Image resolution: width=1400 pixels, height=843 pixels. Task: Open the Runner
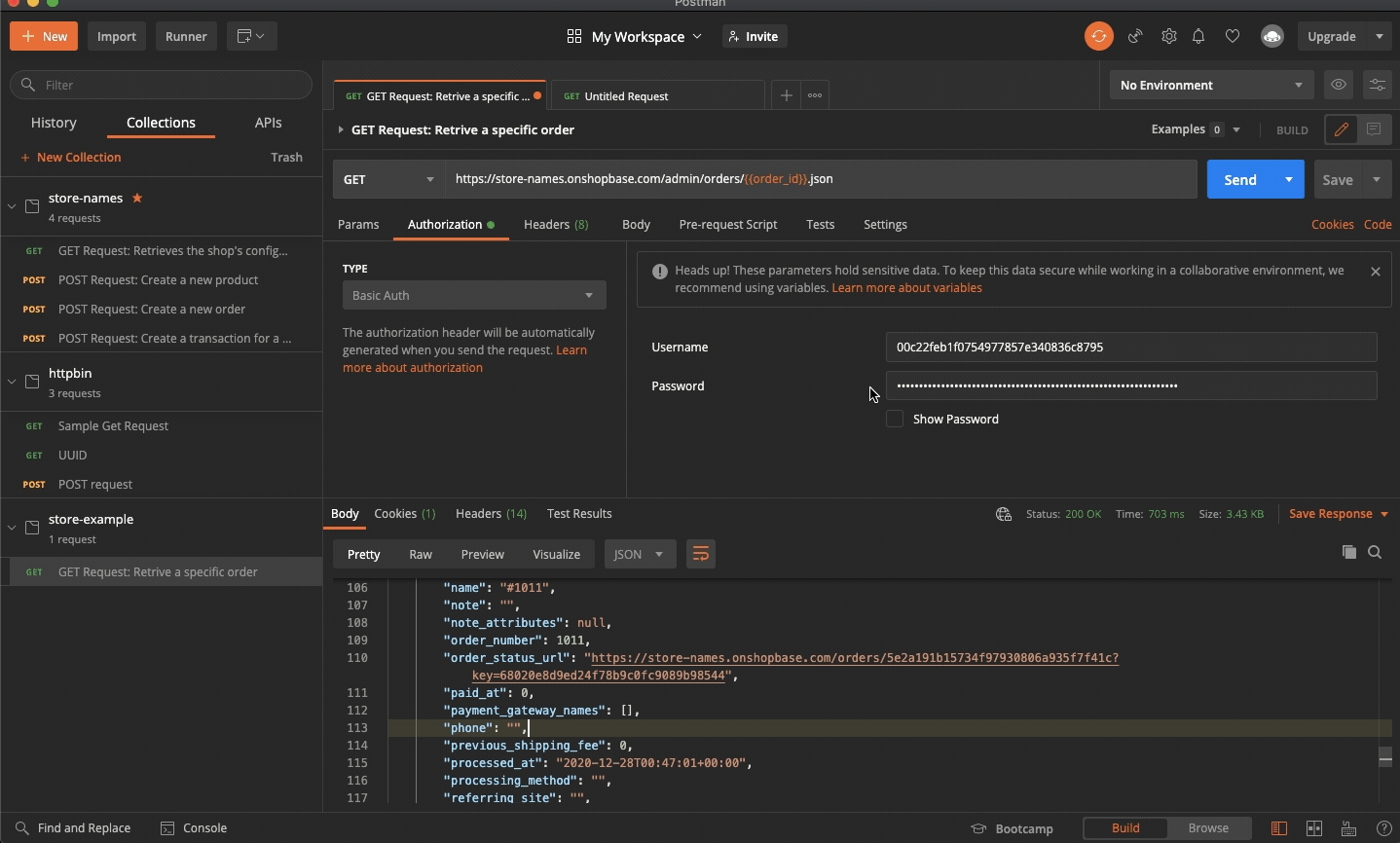click(x=186, y=36)
